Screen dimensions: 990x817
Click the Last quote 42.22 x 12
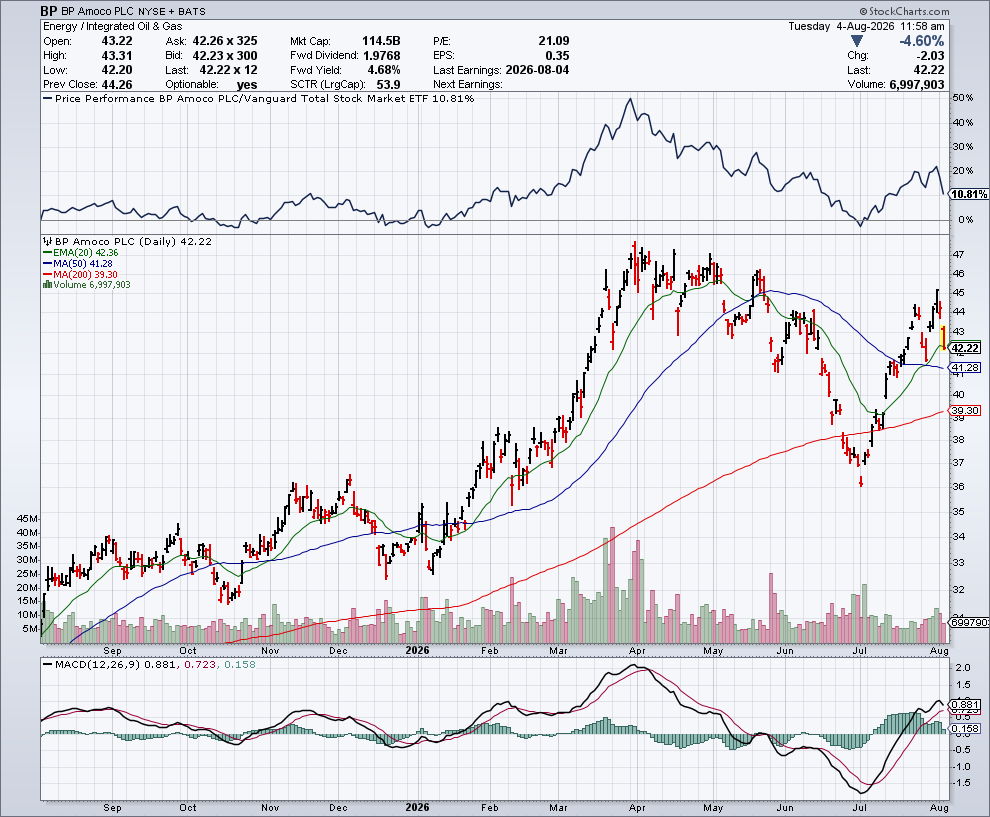click(x=228, y=70)
